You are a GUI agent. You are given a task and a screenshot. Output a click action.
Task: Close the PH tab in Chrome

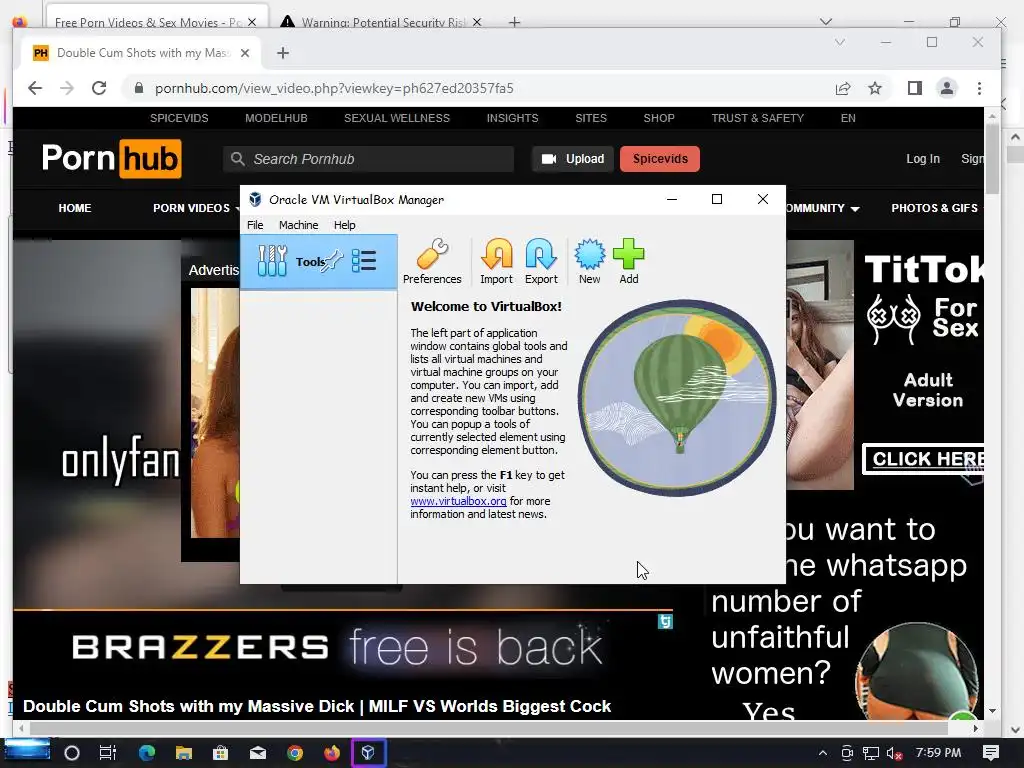(x=245, y=53)
